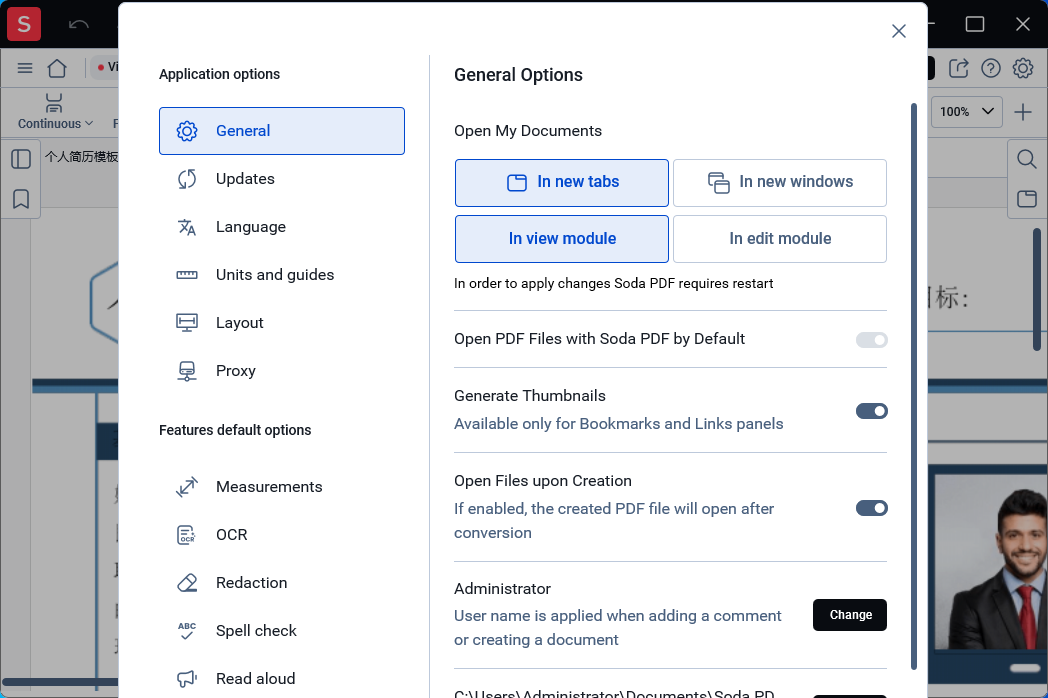Click the Redaction eraser icon
The height and width of the screenshot is (698, 1048).
(x=187, y=583)
